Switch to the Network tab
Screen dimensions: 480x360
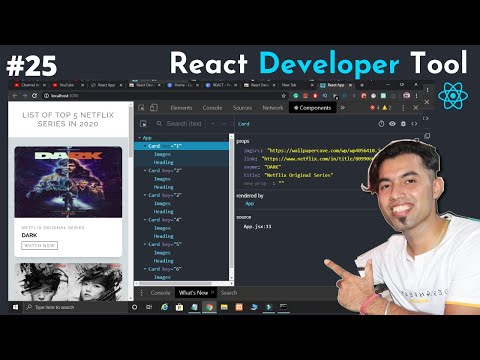[x=273, y=108]
